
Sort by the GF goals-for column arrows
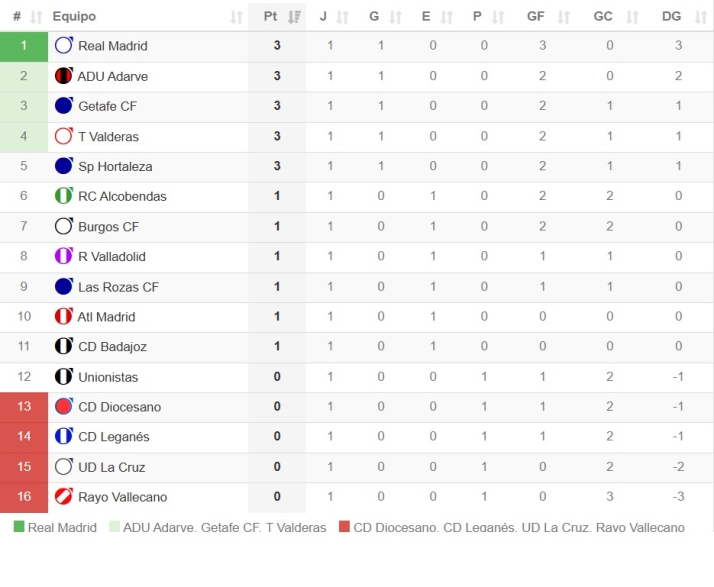pyautogui.click(x=564, y=17)
